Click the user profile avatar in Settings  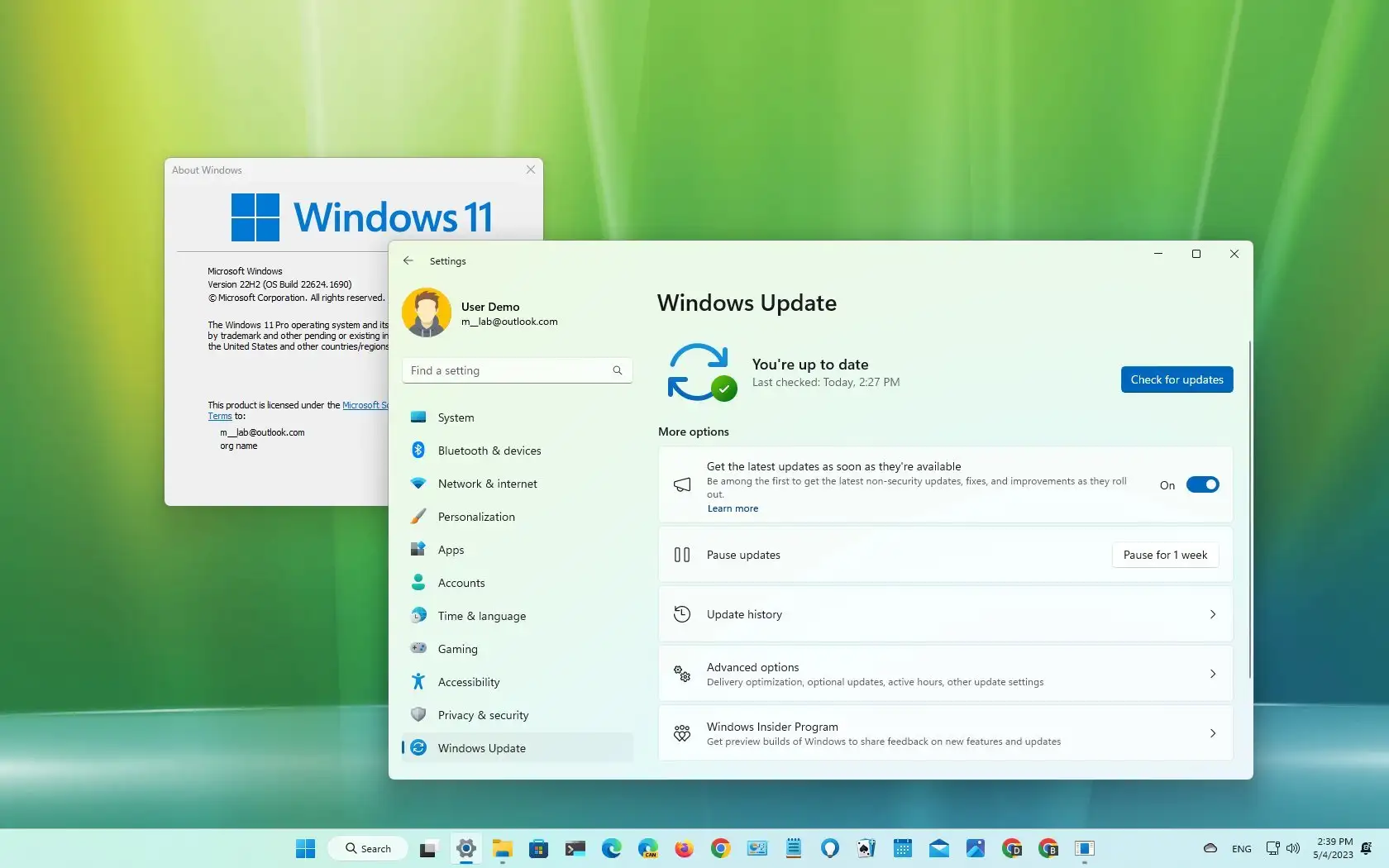tap(427, 312)
